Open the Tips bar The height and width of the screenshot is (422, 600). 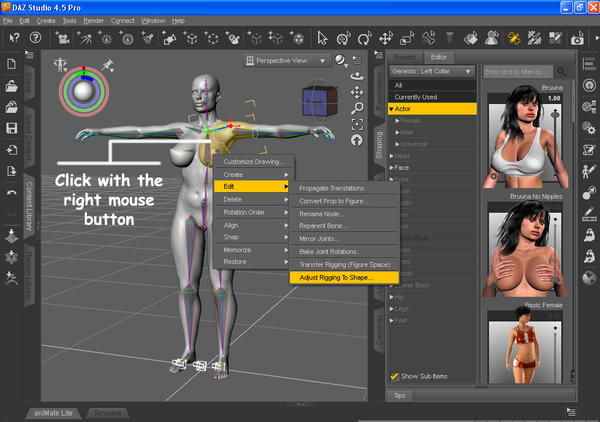(x=399, y=396)
